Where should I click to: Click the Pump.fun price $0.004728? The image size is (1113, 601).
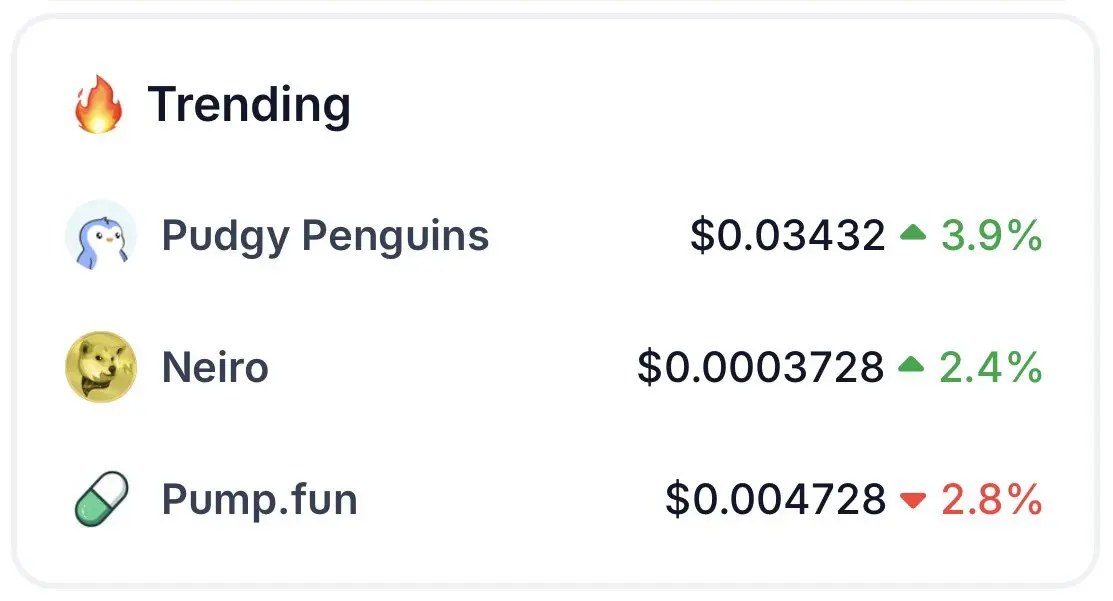click(775, 499)
